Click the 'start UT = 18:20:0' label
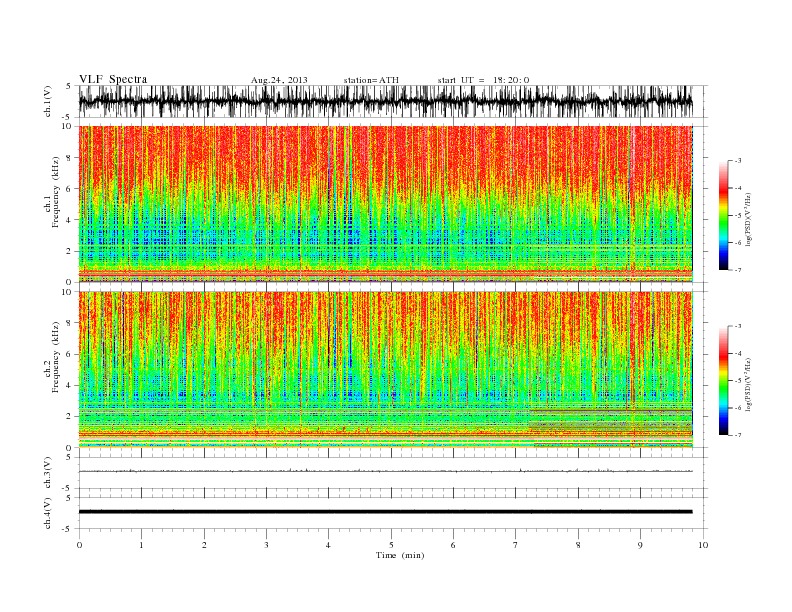The height and width of the screenshot is (612, 792). tap(483, 80)
